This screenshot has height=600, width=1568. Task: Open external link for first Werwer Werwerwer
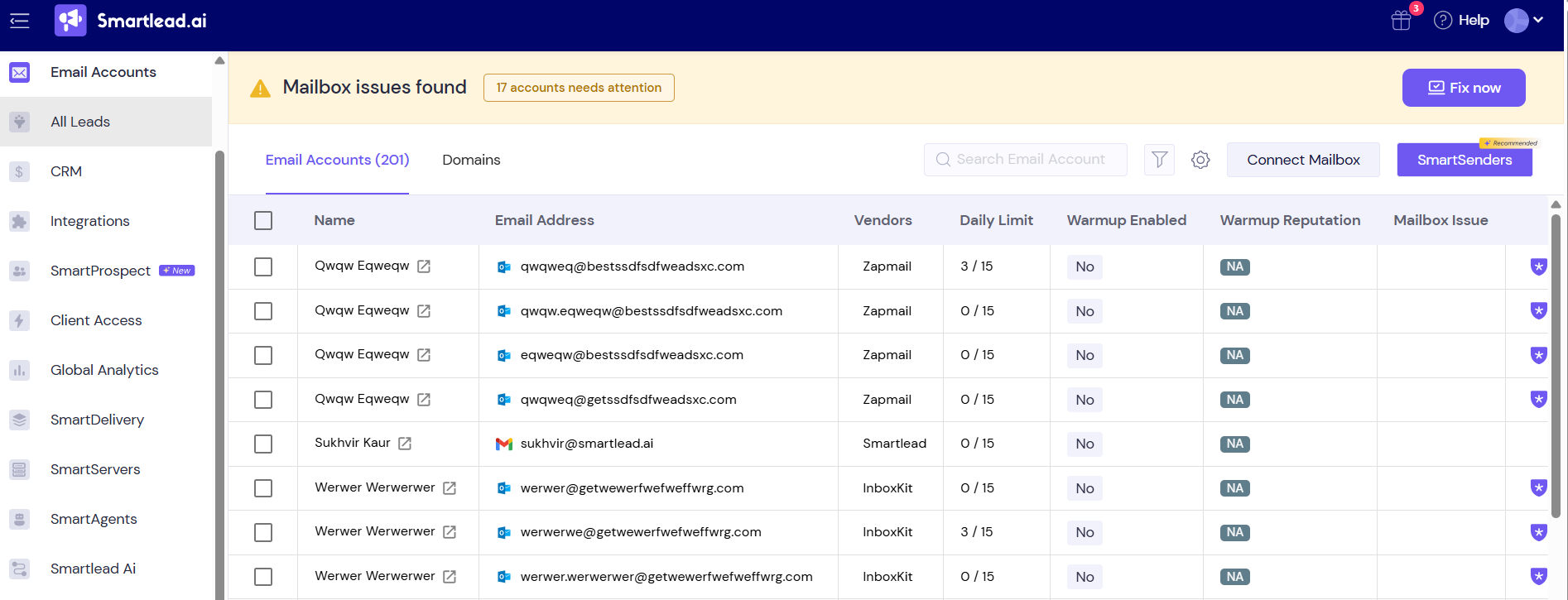[x=450, y=488]
